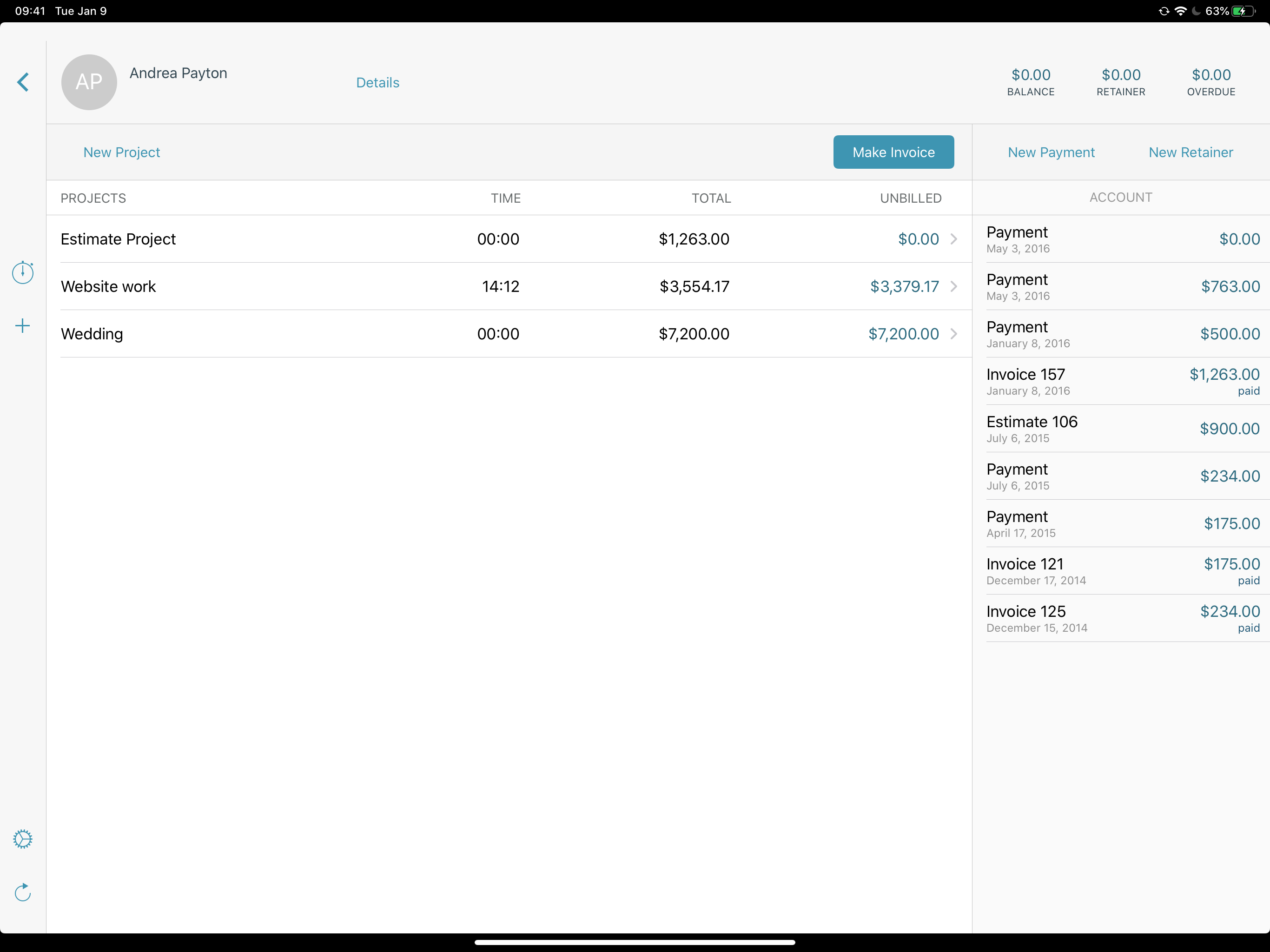Open the Details link
Image resolution: width=1270 pixels, height=952 pixels.
coord(378,83)
